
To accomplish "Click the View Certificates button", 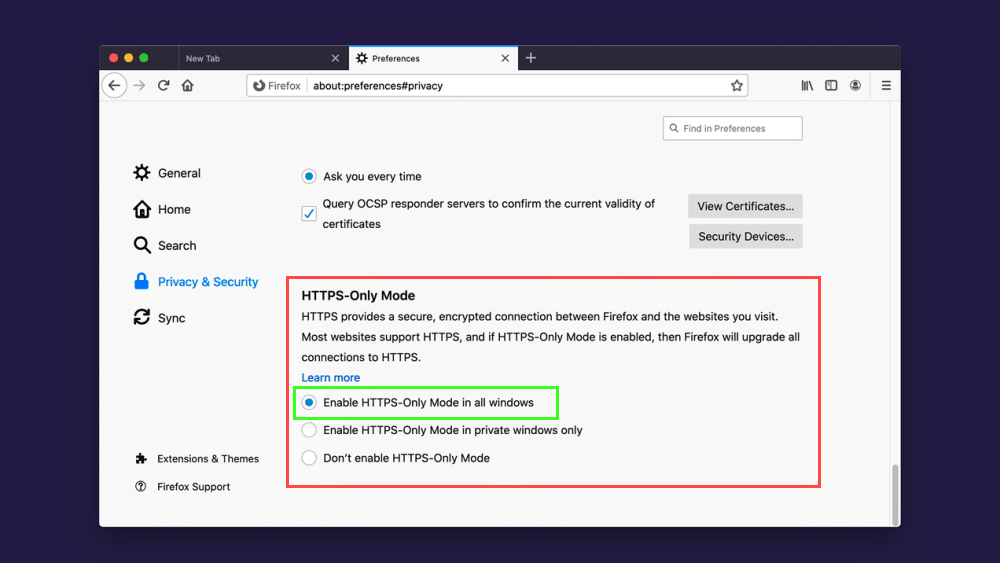I will 746,206.
